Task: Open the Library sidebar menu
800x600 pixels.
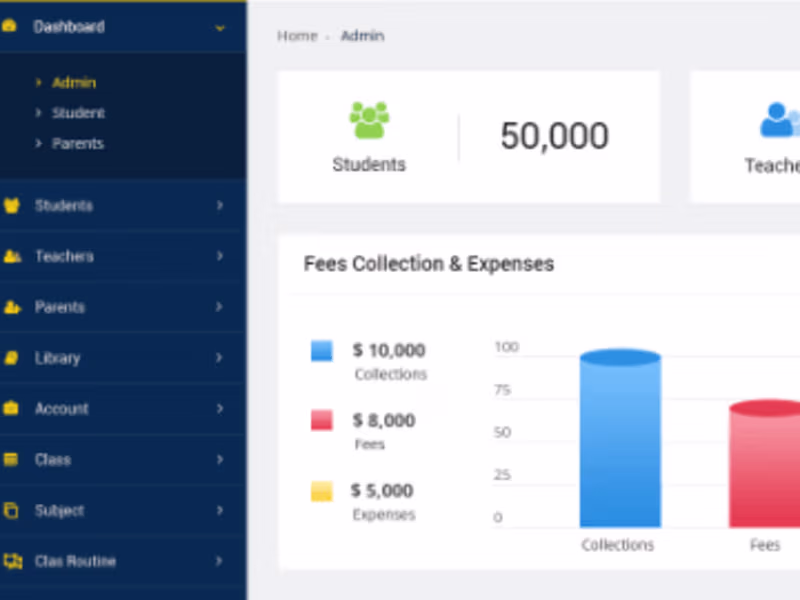Action: [122, 358]
